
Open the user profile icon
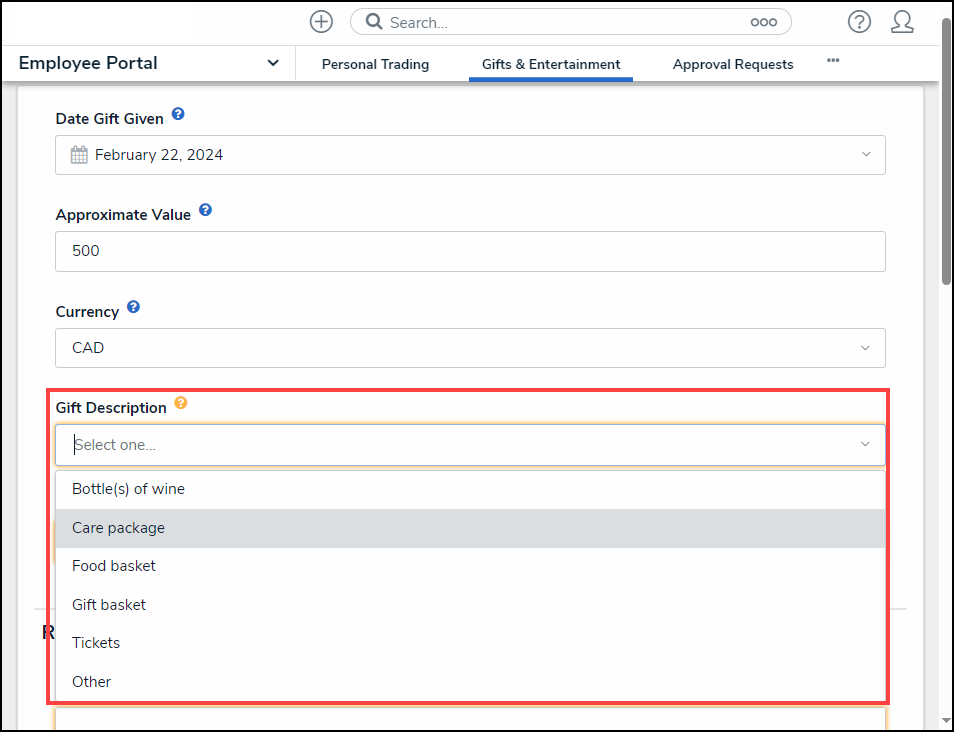902,22
